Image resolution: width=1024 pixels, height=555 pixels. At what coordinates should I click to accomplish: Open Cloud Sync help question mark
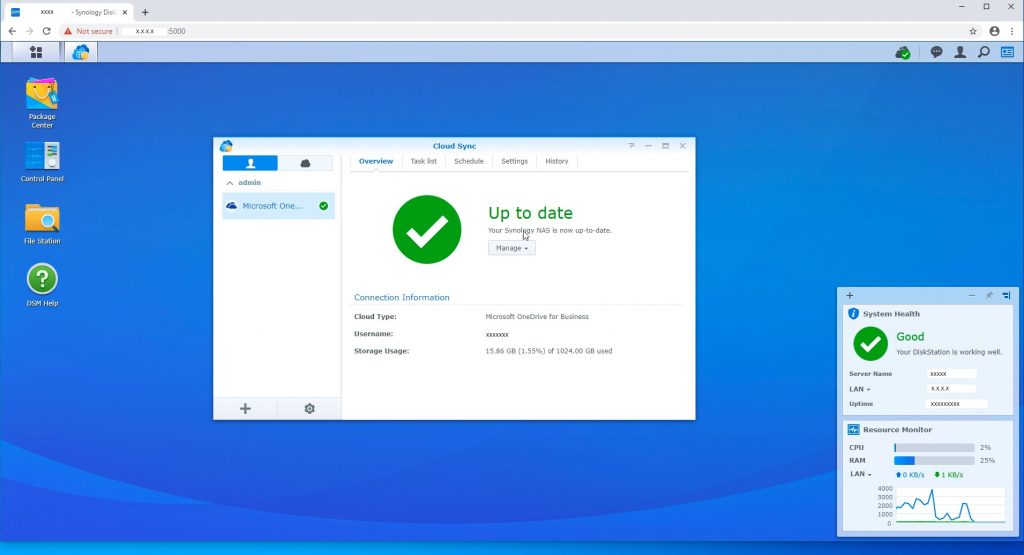tap(631, 146)
